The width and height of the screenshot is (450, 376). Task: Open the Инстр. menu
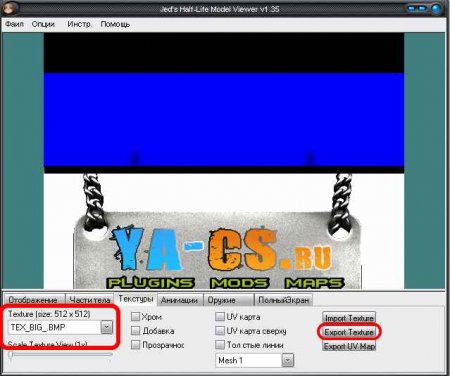(79, 24)
